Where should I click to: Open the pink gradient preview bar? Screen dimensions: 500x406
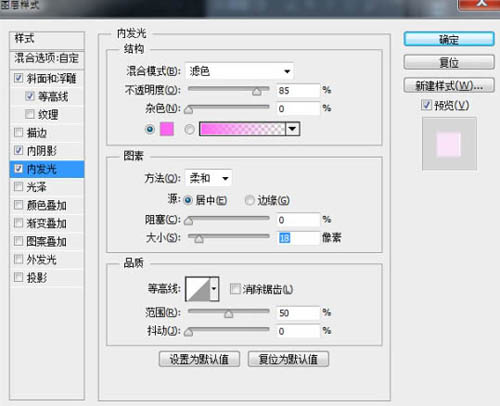(243, 129)
